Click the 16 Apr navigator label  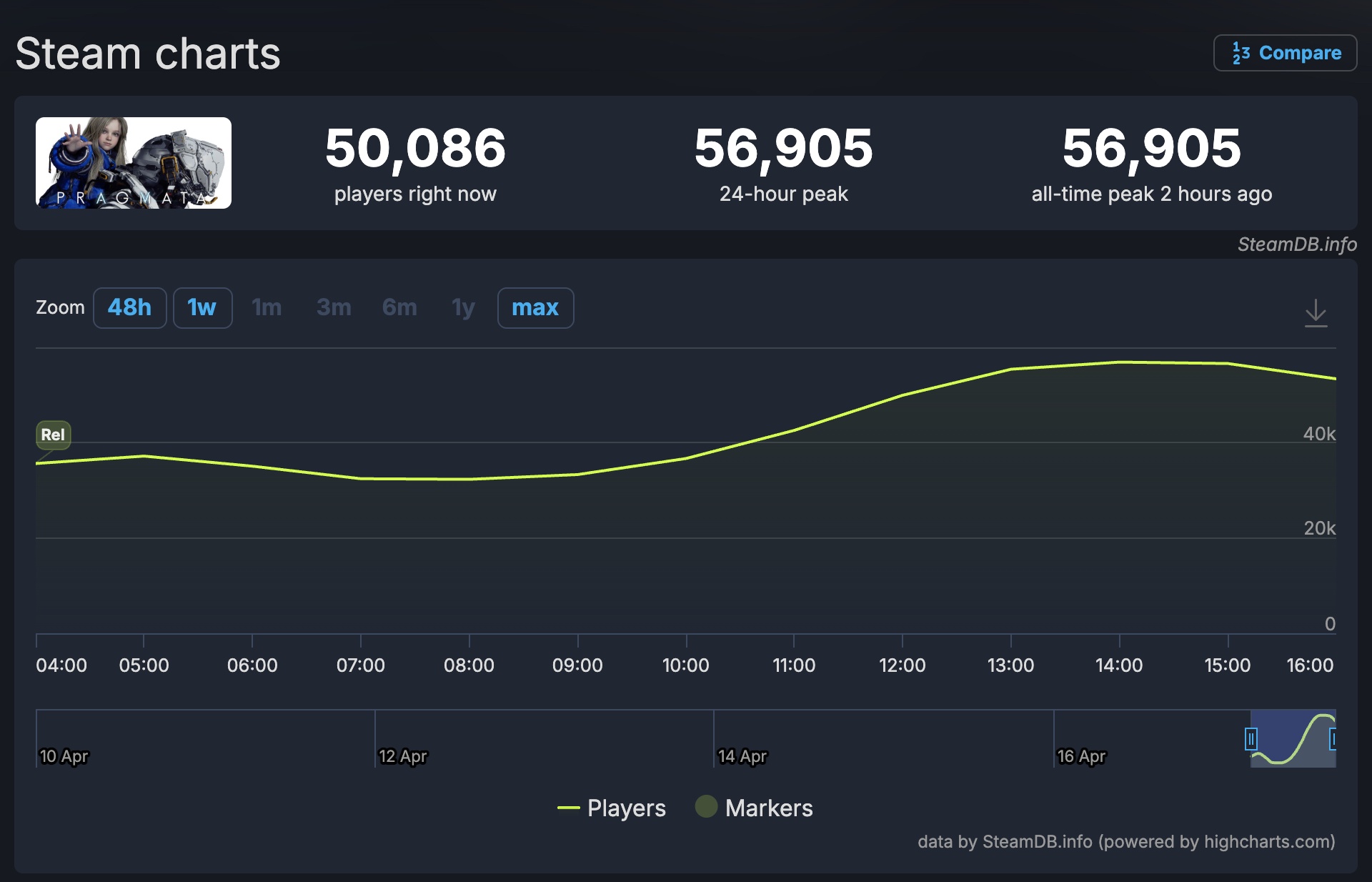1082,756
